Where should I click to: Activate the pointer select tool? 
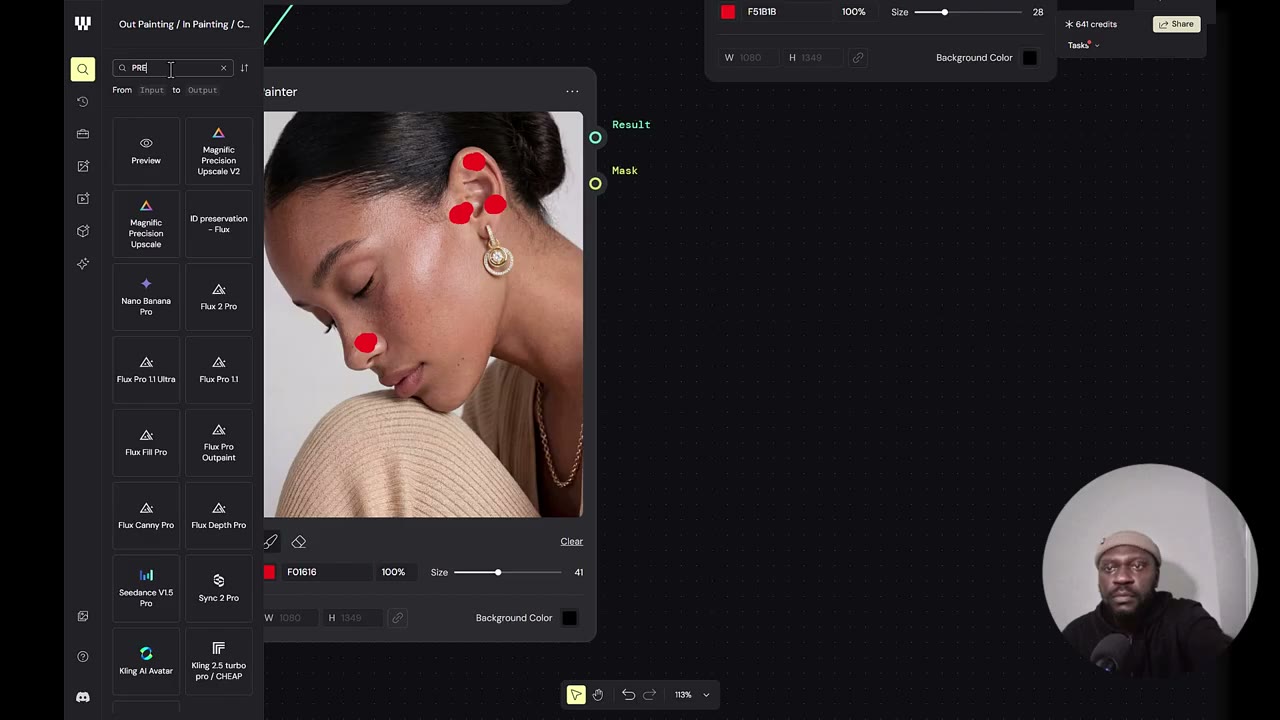tap(576, 695)
